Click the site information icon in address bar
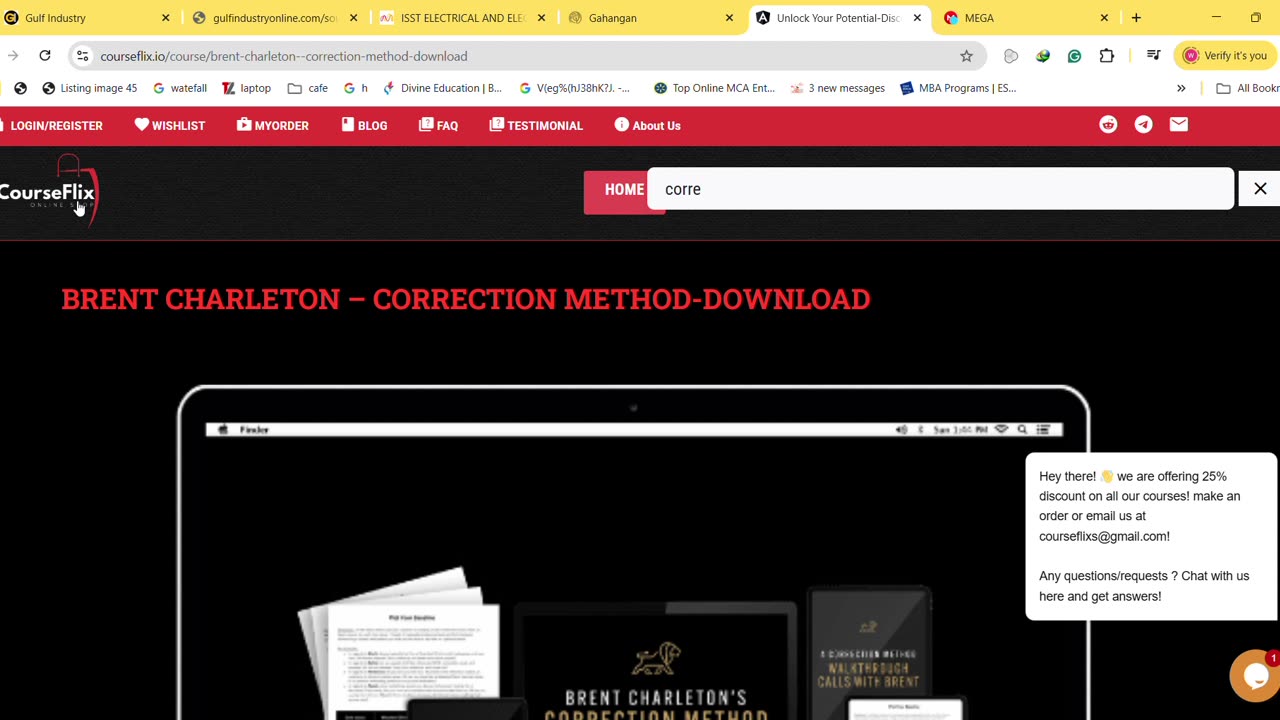Screen dimensions: 1280x720 point(83,56)
